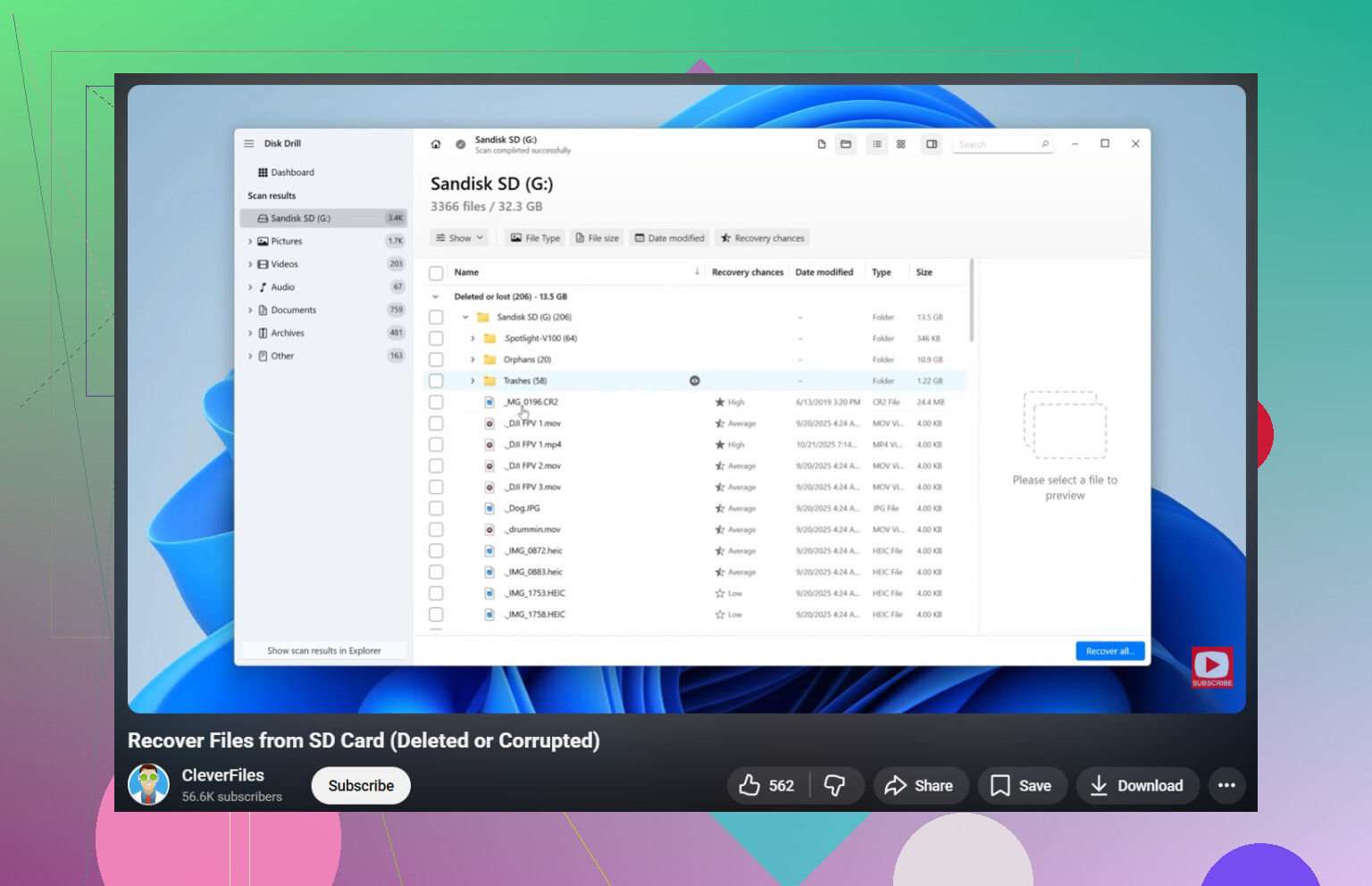This screenshot has height=886, width=1372.
Task: Collapse the Sandisk SD (G) (206) folder
Action: 465,317
